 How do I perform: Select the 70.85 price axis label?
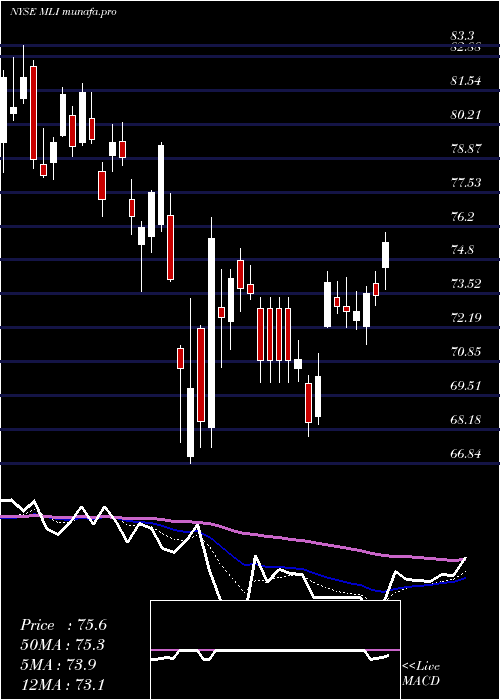466,352
